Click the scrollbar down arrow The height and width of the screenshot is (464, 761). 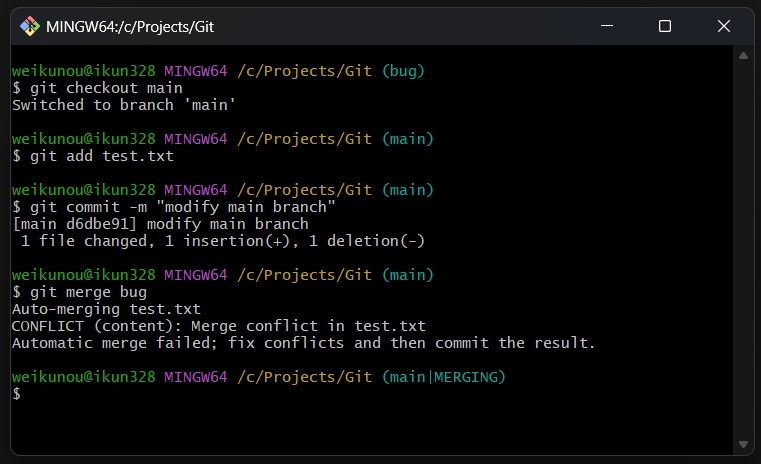click(743, 444)
